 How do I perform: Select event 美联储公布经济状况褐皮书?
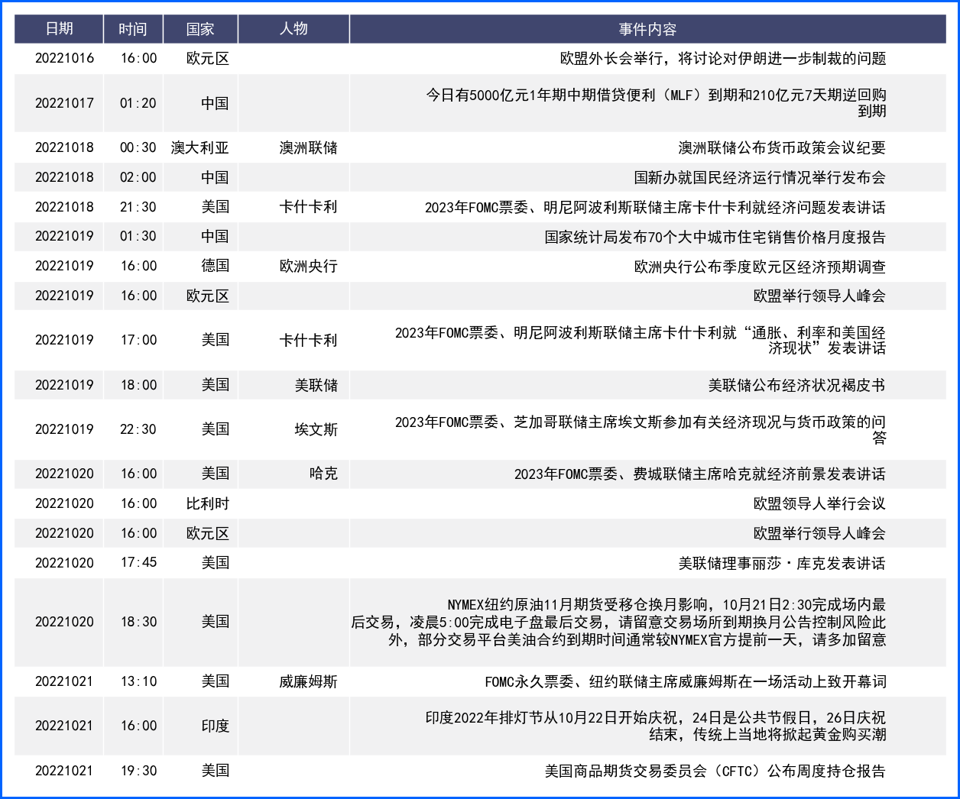pos(797,385)
